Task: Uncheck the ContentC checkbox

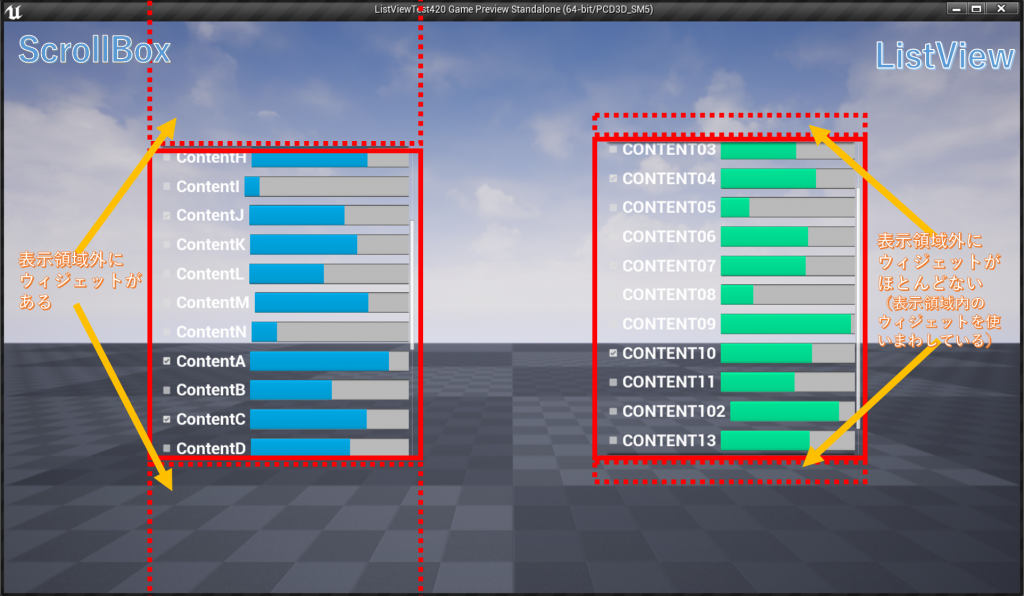Action: tap(167, 419)
